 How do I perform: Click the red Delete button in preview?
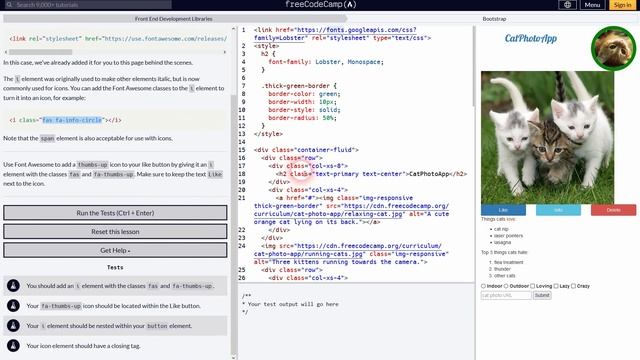tap(613, 210)
